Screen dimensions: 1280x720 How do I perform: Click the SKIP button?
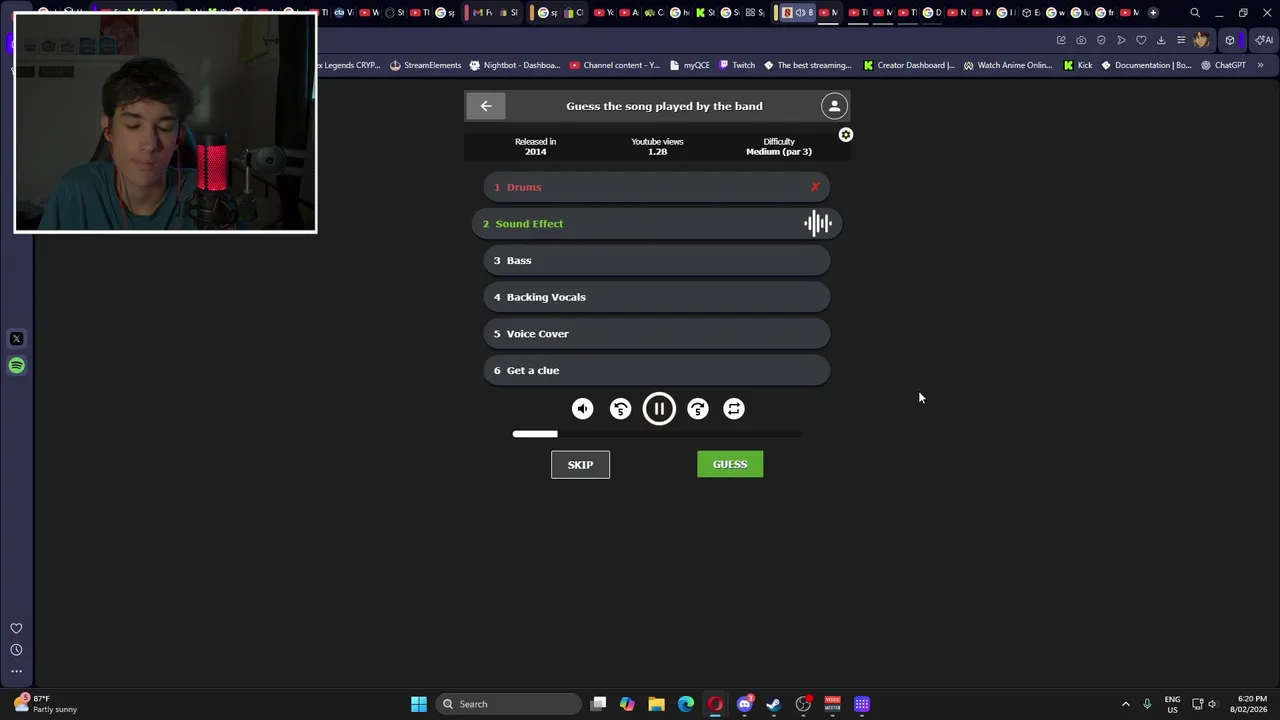click(x=580, y=464)
